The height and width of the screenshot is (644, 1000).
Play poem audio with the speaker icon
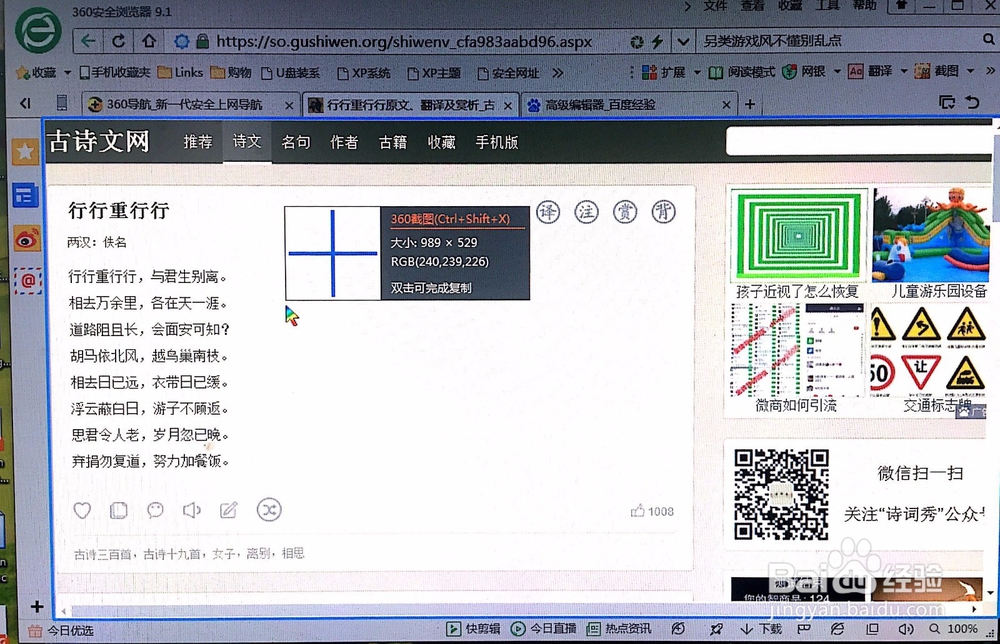click(x=192, y=510)
